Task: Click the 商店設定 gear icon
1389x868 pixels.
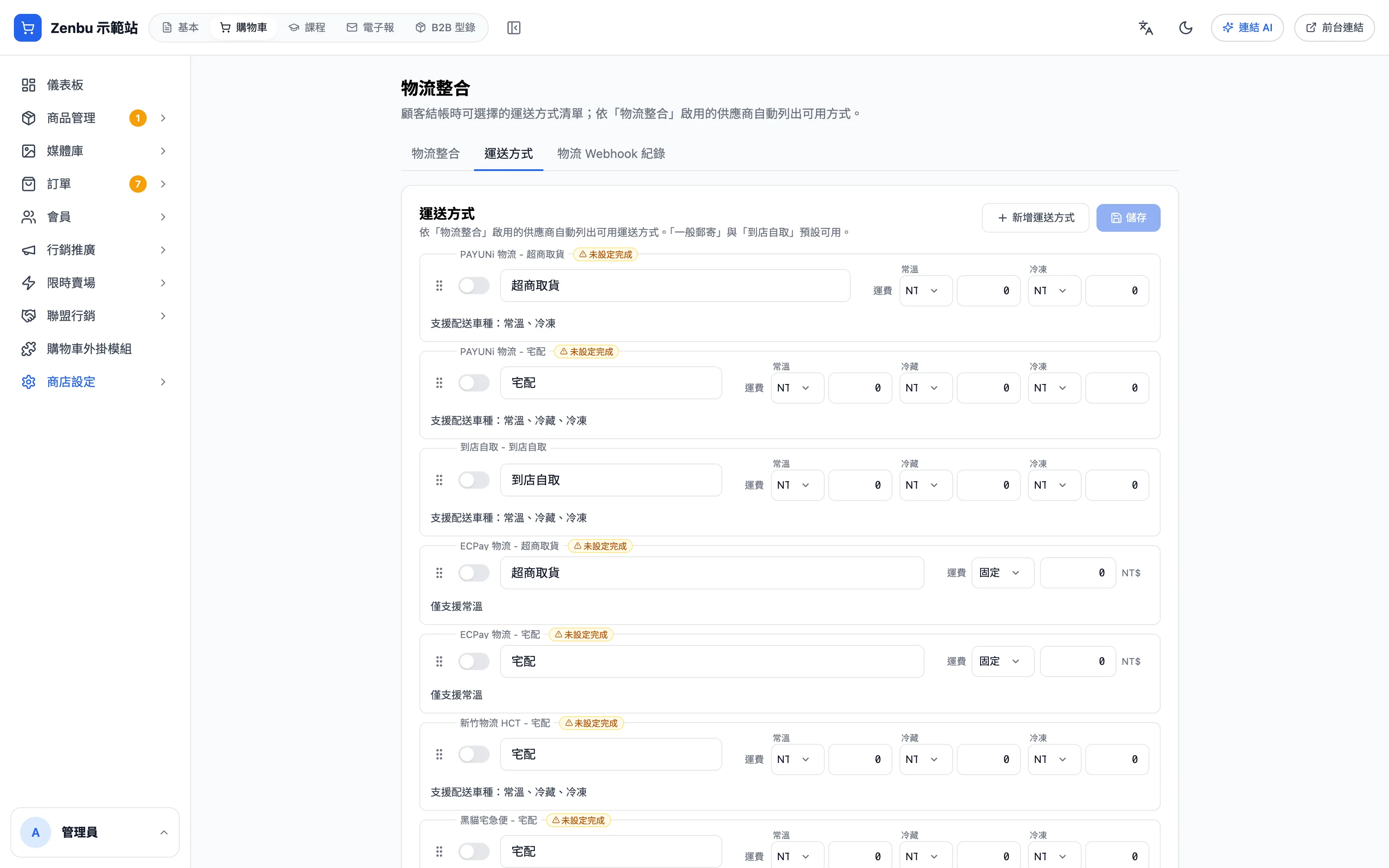Action: (x=29, y=382)
